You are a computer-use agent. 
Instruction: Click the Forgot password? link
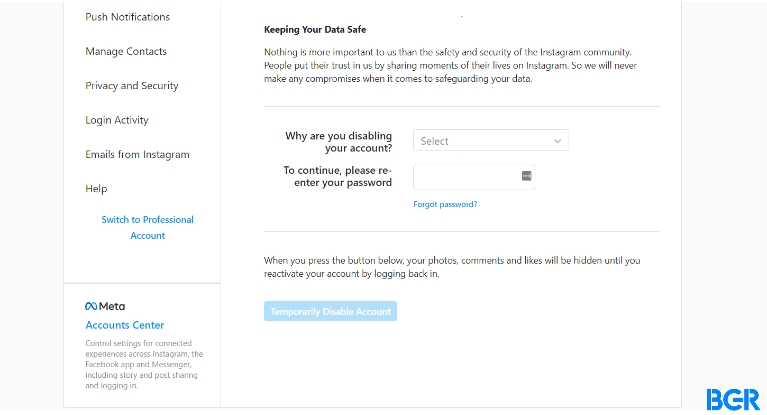[445, 204]
